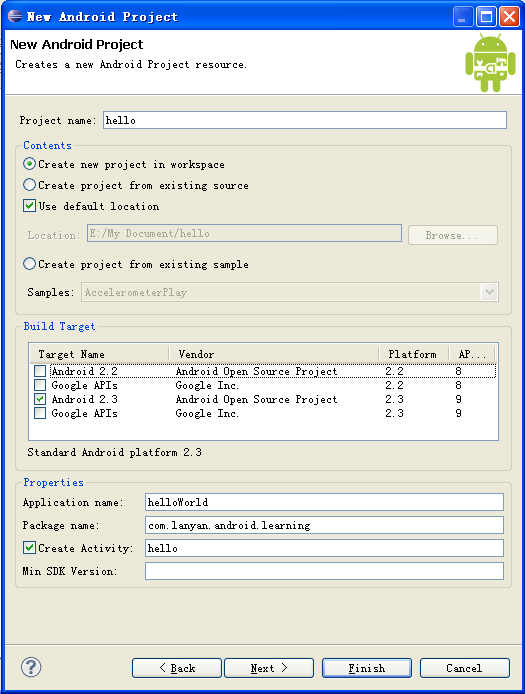
Task: Toggle the Create Activity checkbox
Action: pos(30,548)
